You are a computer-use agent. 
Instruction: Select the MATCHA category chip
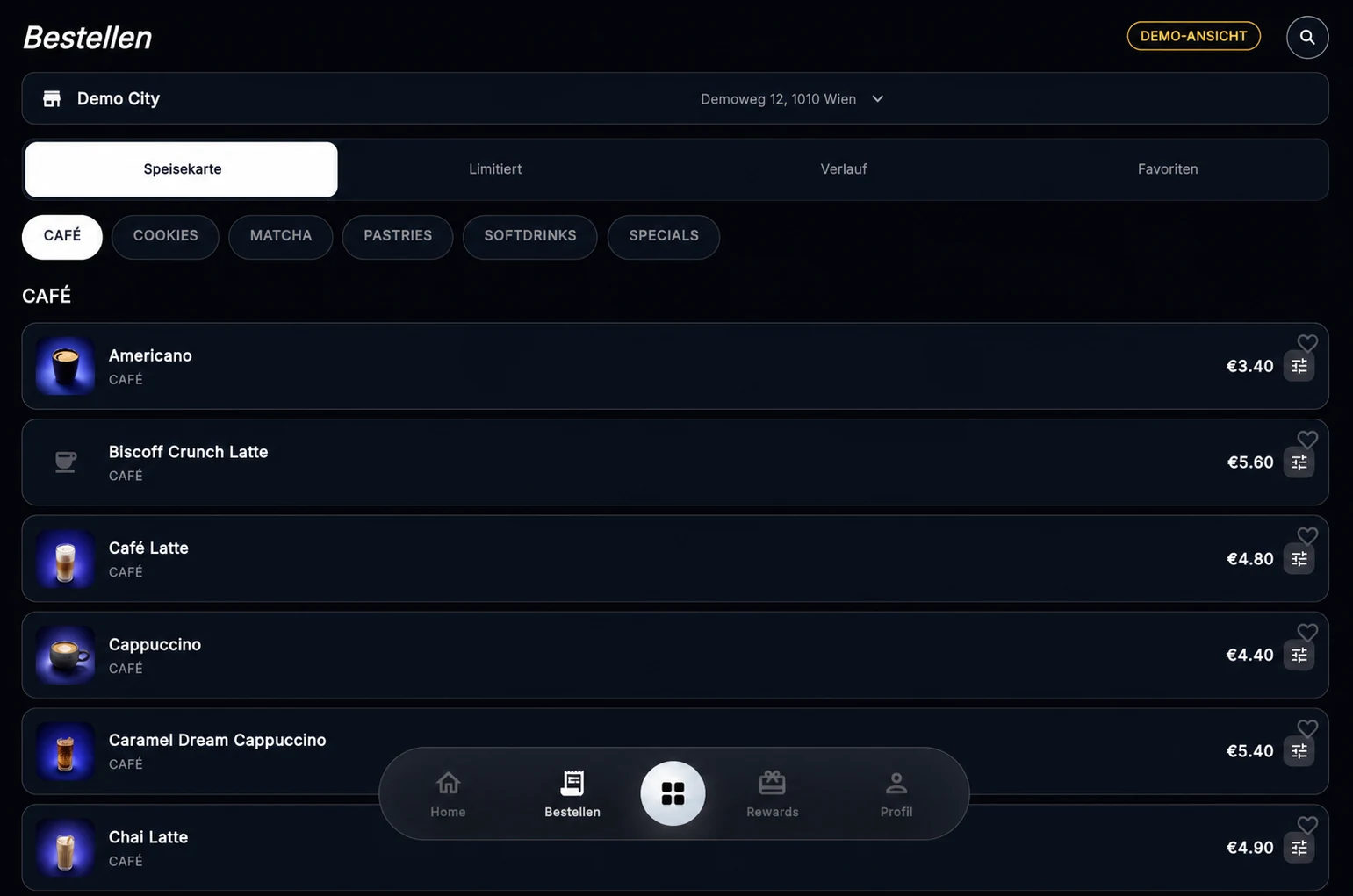click(x=281, y=236)
